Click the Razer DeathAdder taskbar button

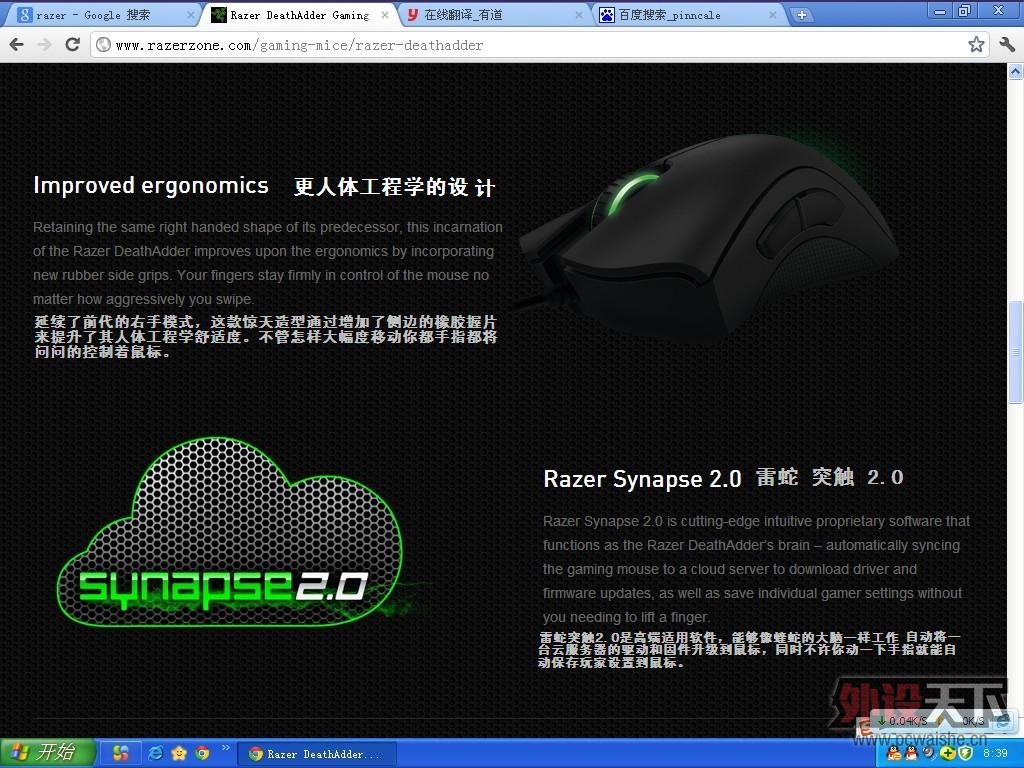point(316,754)
